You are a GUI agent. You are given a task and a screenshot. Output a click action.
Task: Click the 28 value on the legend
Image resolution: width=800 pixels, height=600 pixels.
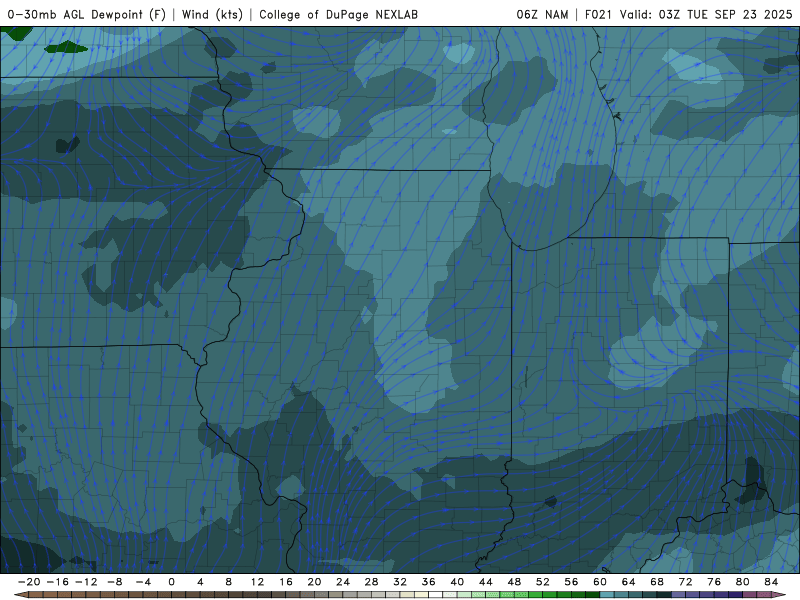(371, 582)
